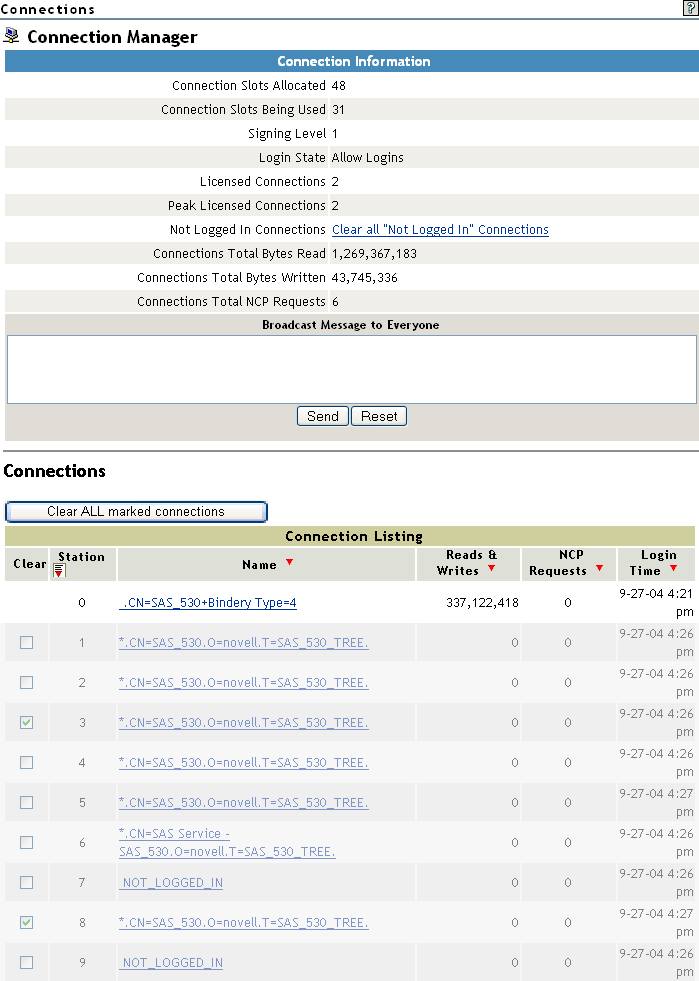Mark station 4 checkbox for clearing
The width and height of the screenshot is (699, 981).
[x=26, y=763]
